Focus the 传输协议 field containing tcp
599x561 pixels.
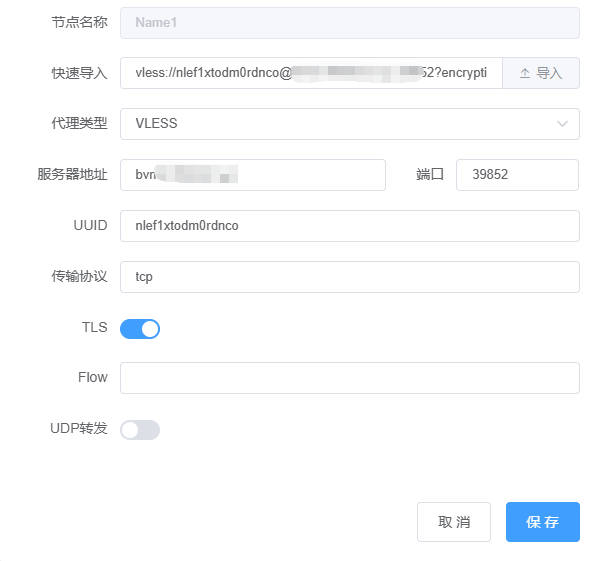click(x=350, y=277)
